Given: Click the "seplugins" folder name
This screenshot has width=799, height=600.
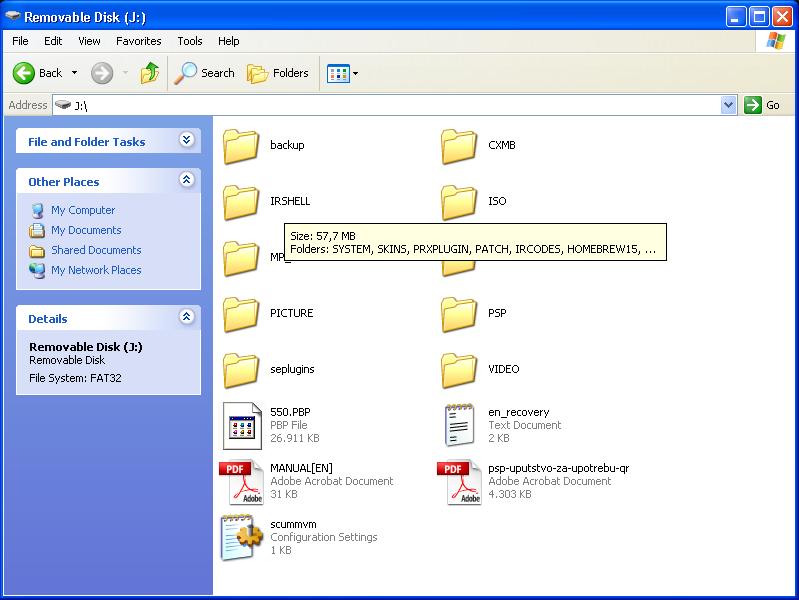Looking at the screenshot, I should point(292,369).
